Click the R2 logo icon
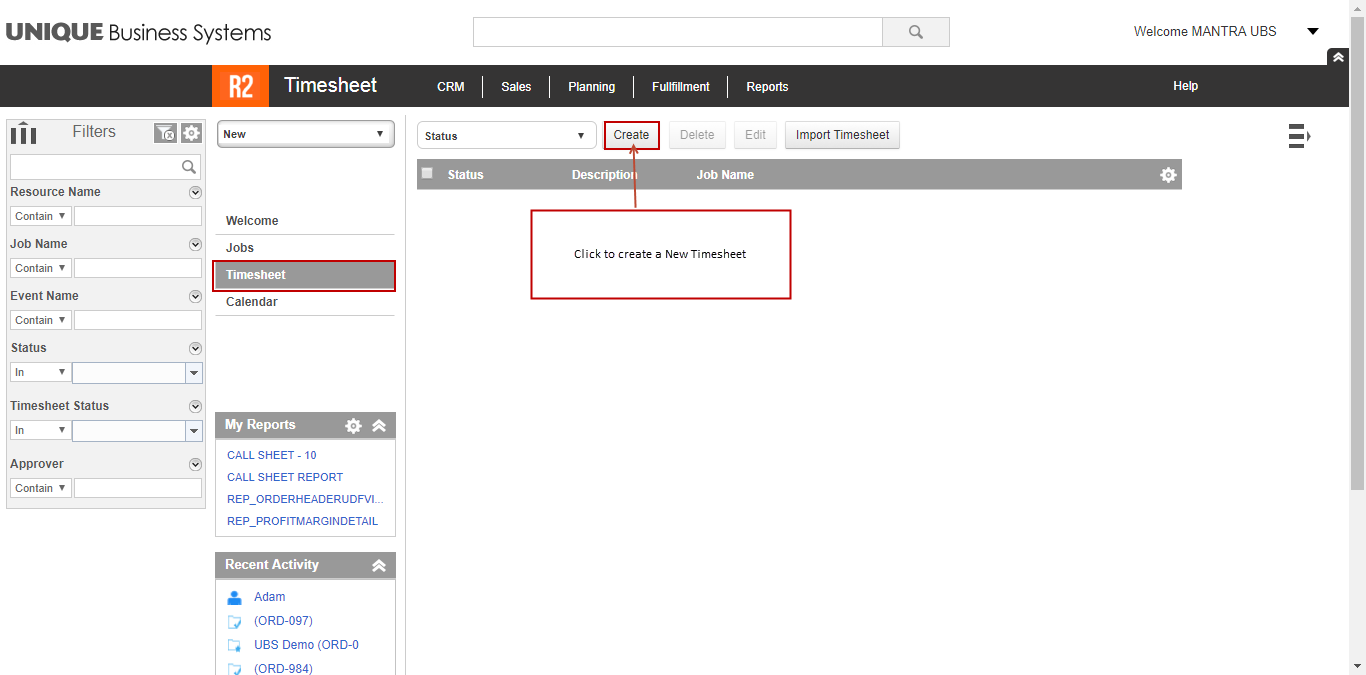The height and width of the screenshot is (675, 1366). click(x=240, y=86)
